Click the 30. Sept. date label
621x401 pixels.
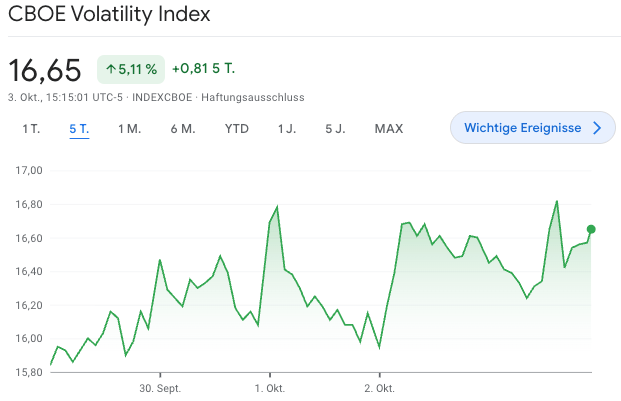pyautogui.click(x=159, y=388)
